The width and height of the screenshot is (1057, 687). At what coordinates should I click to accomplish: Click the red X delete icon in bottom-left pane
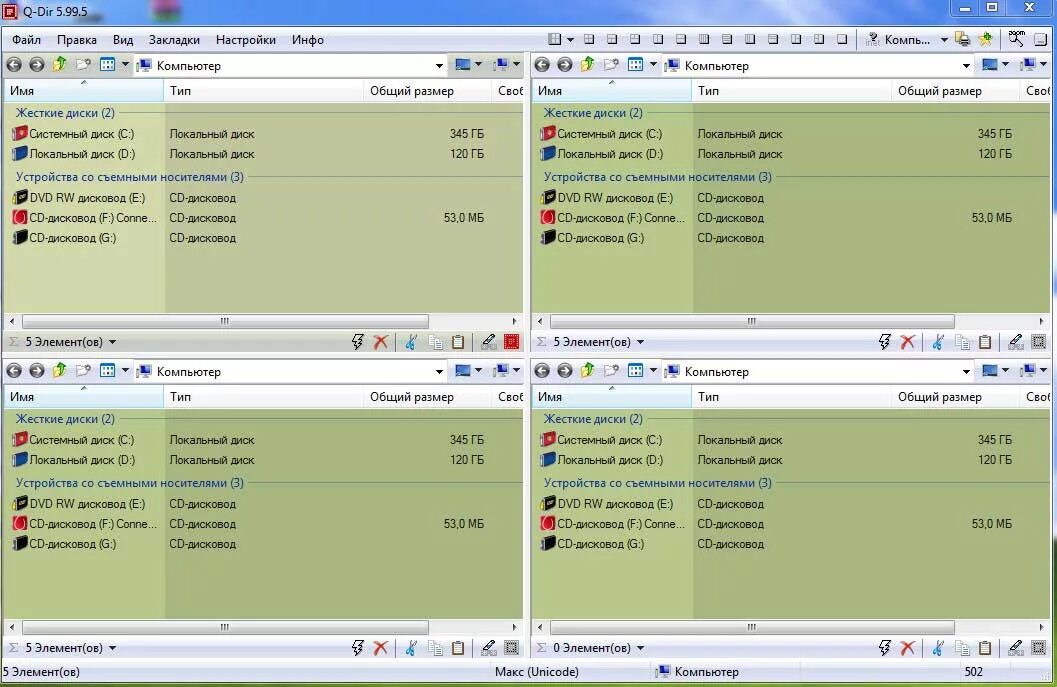(x=381, y=647)
